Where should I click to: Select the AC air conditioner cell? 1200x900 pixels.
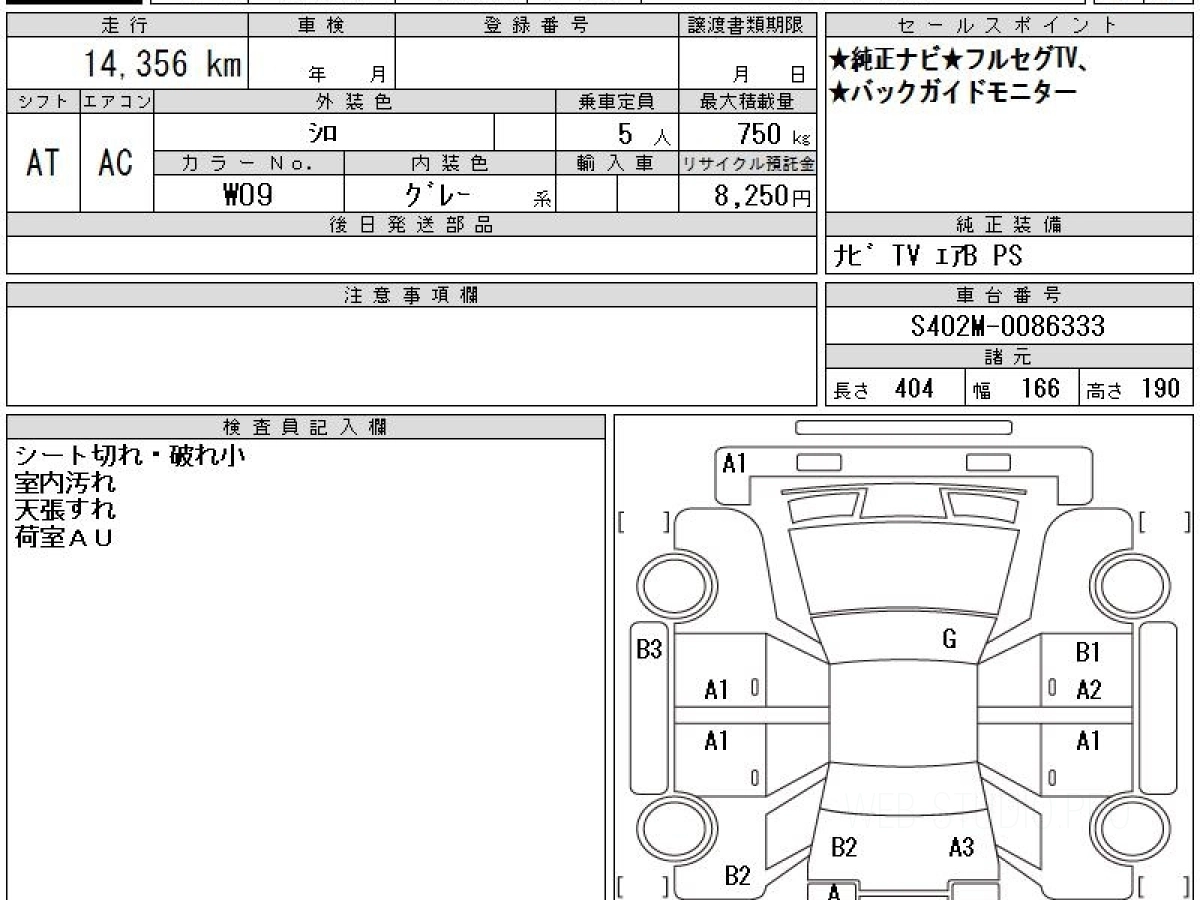117,162
